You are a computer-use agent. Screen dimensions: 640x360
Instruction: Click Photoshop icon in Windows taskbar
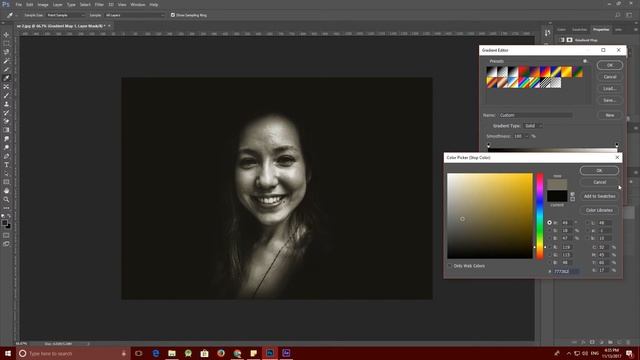(270, 353)
